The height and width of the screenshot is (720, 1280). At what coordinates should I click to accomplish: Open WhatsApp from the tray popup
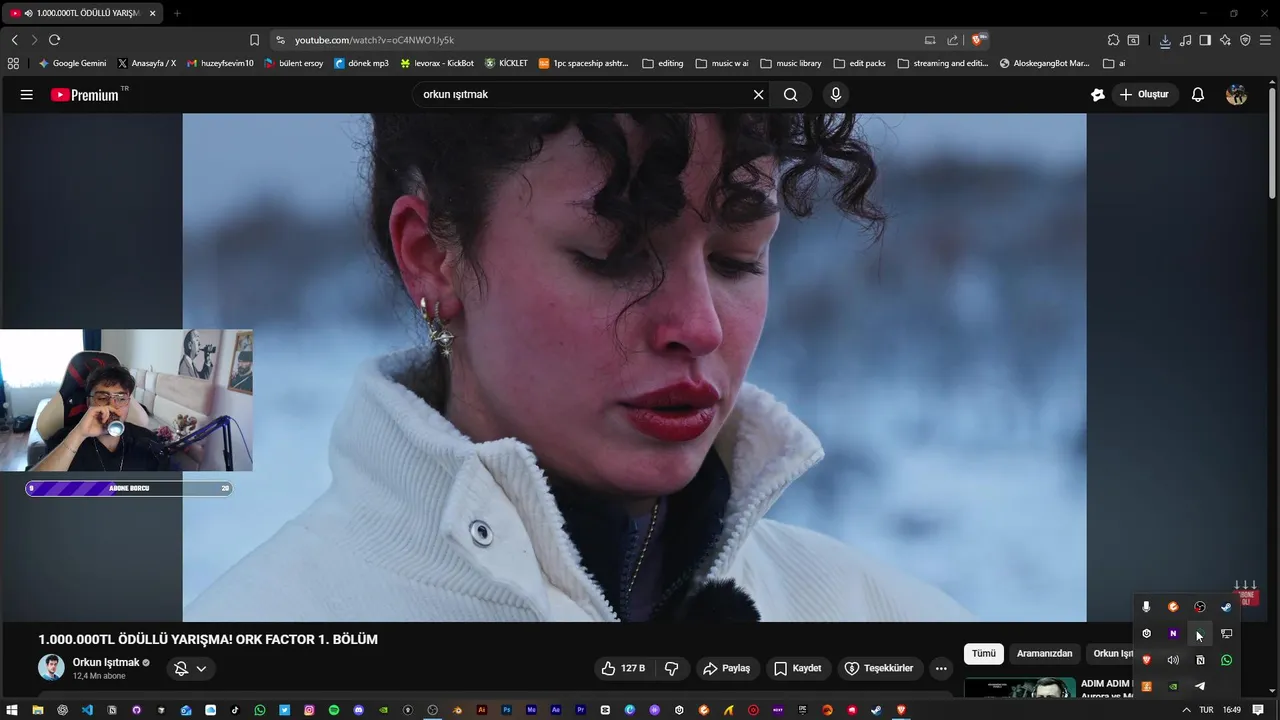point(1226,660)
